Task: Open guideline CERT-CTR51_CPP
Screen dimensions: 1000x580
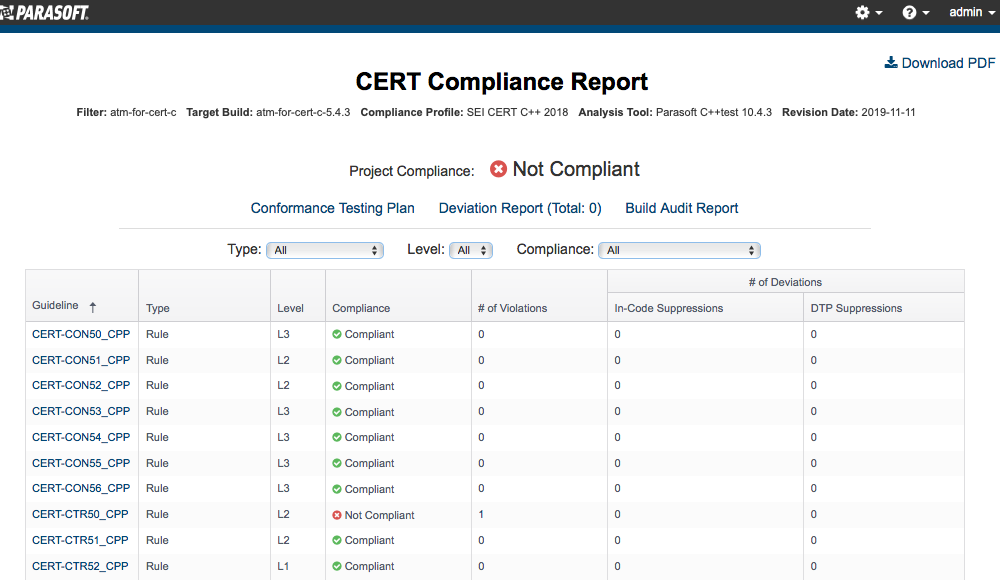Action: coord(80,540)
